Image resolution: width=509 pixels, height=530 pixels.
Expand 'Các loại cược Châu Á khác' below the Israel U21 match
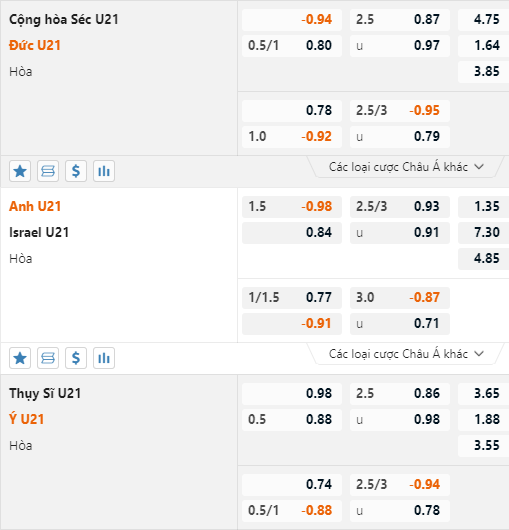click(x=406, y=354)
